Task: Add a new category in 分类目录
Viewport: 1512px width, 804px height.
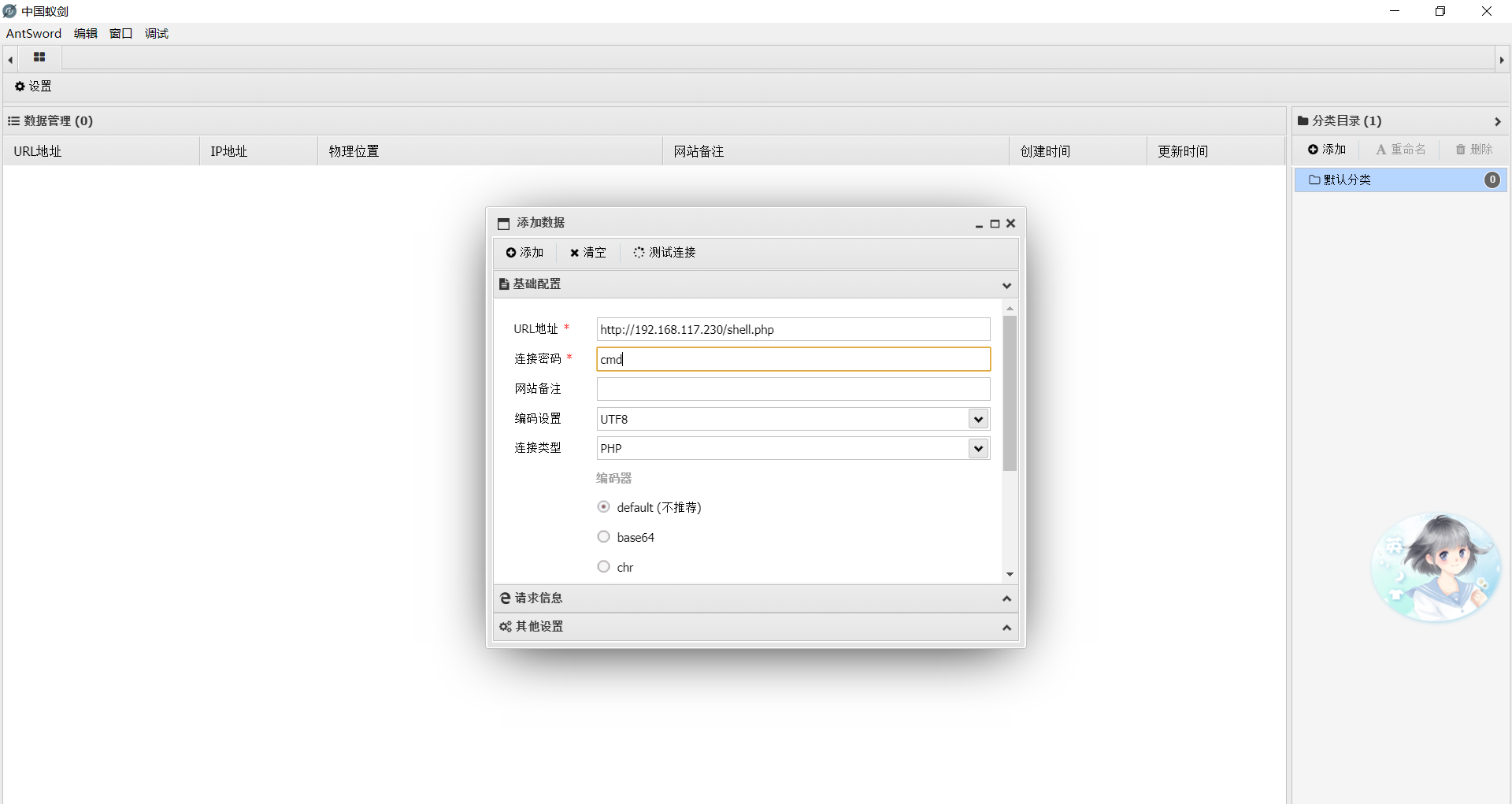Action: pos(1327,150)
